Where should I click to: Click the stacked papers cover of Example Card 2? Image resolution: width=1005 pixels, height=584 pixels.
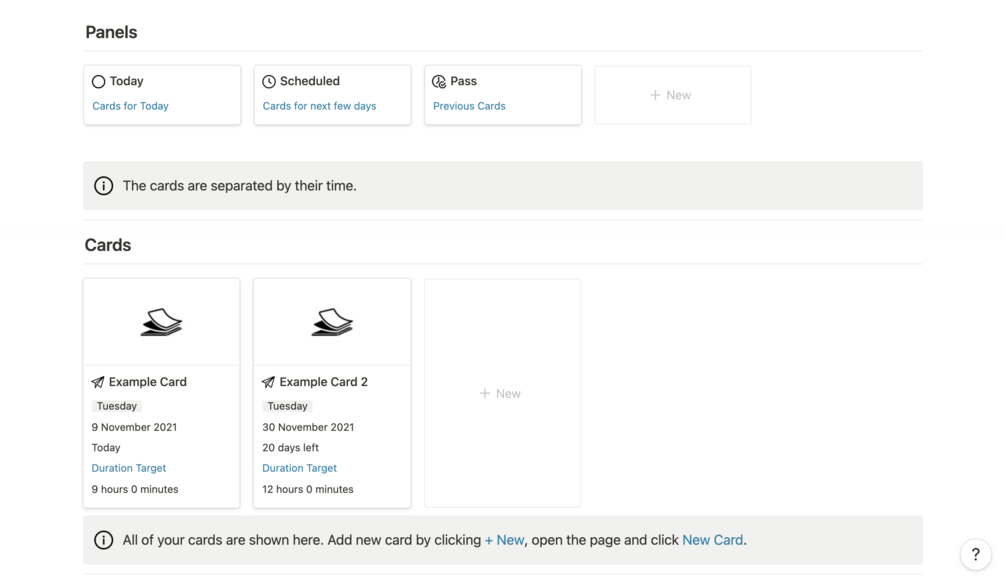point(332,322)
